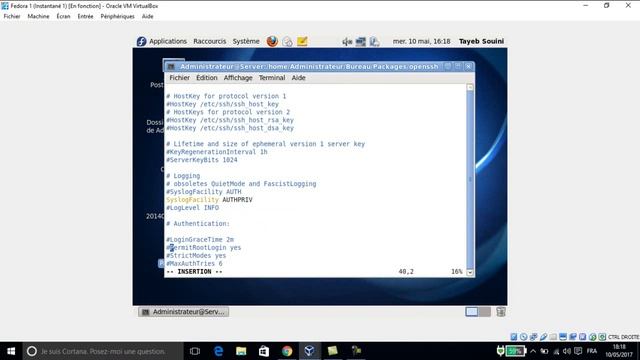Click the user switcher icon before the date
The image size is (640, 360).
tap(374, 42)
